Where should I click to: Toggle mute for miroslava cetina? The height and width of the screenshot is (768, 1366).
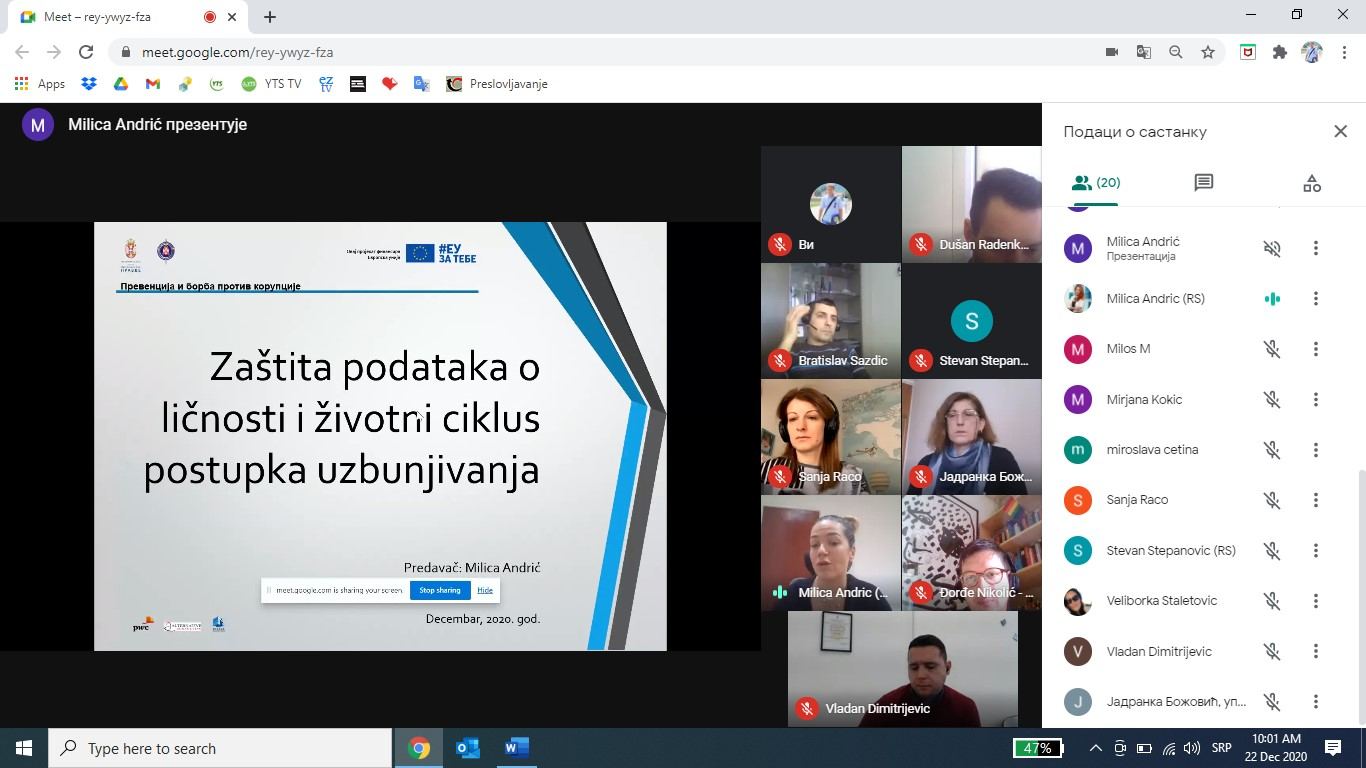(x=1272, y=450)
